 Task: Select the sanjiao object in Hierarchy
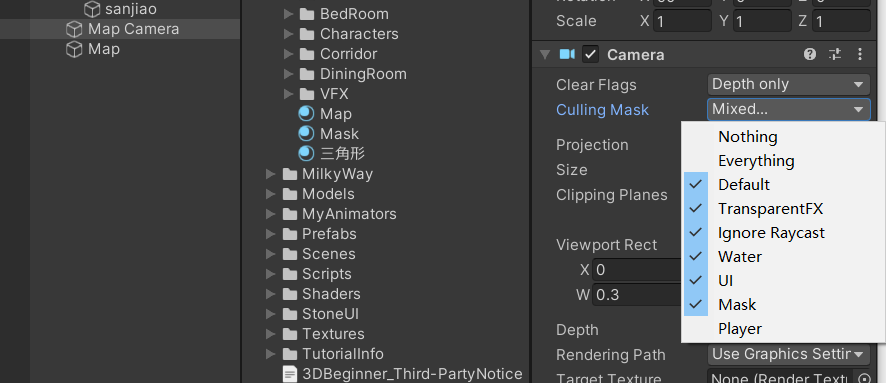coord(130,9)
